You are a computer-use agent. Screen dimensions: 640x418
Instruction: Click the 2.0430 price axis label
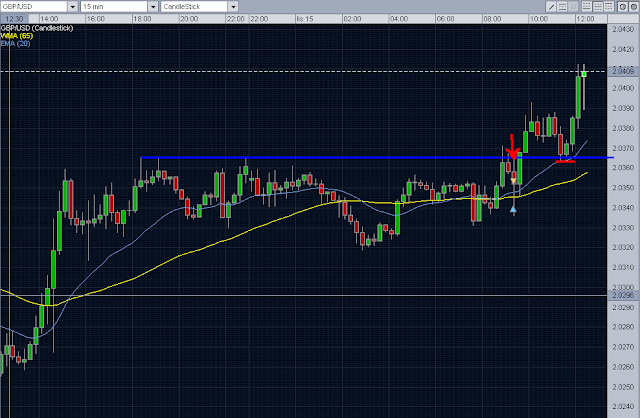(623, 29)
